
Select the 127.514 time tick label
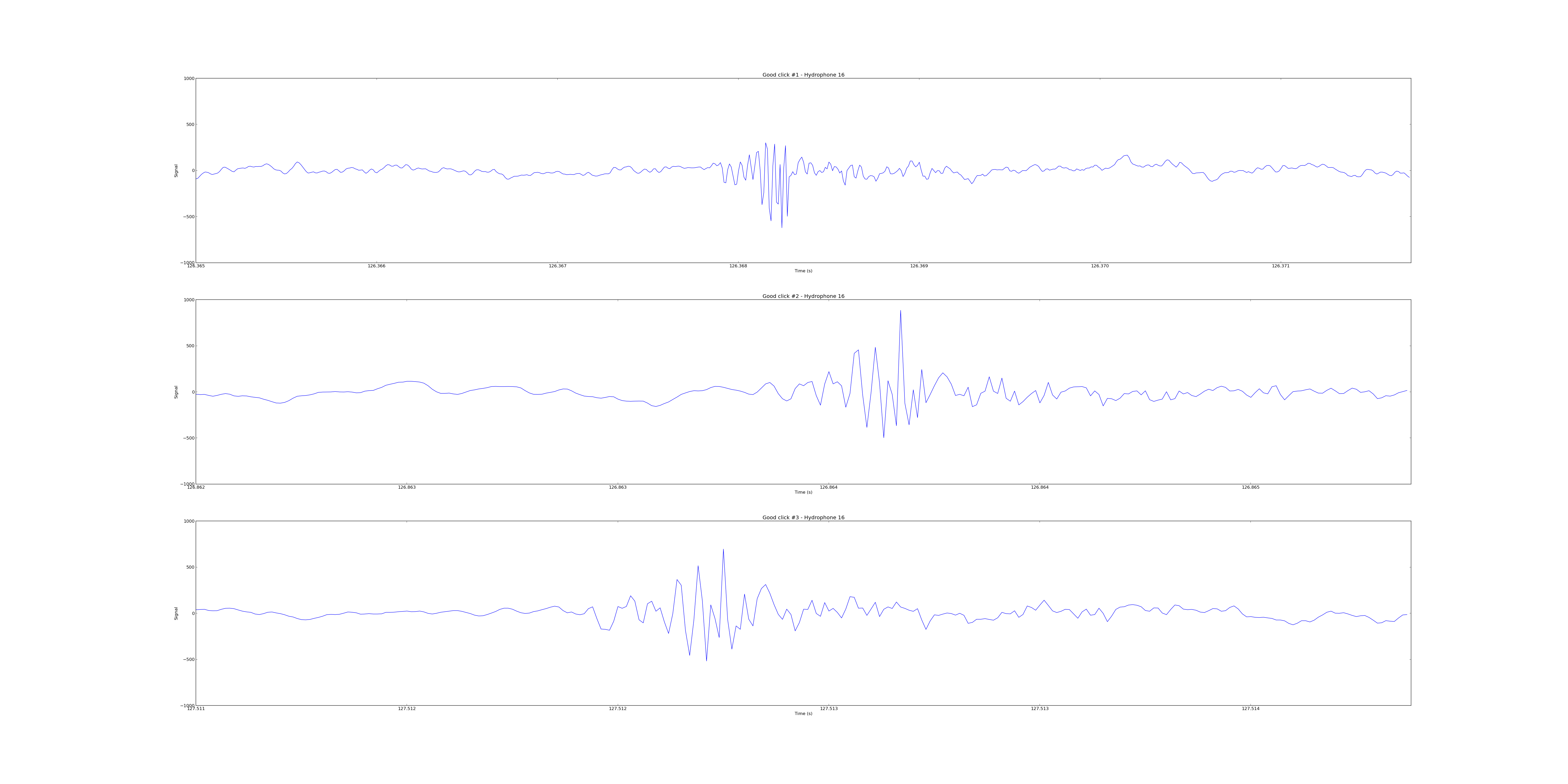1250,708
